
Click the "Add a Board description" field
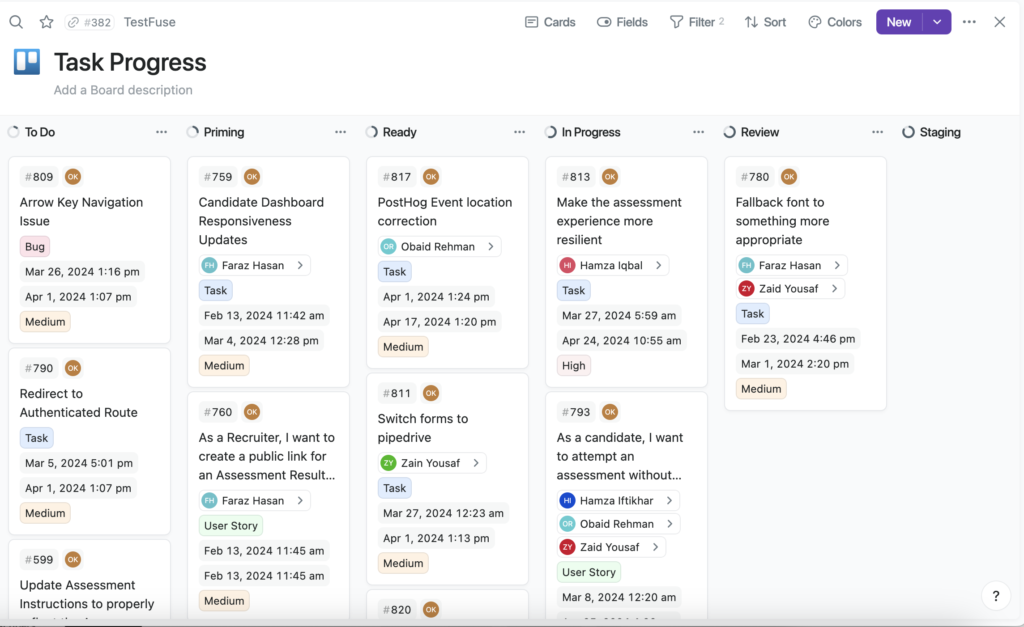[123, 90]
